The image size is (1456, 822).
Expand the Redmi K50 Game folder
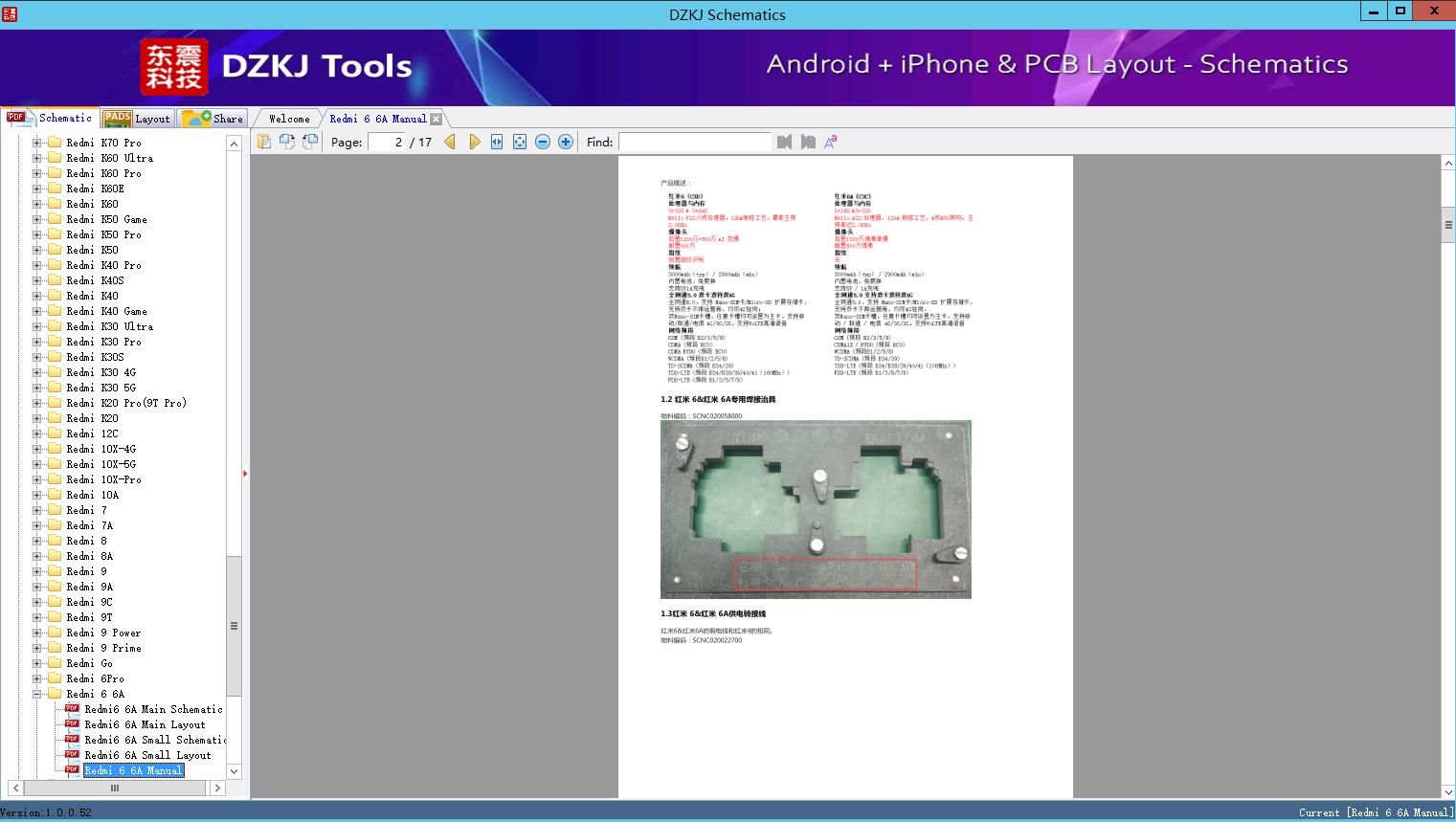pos(37,219)
